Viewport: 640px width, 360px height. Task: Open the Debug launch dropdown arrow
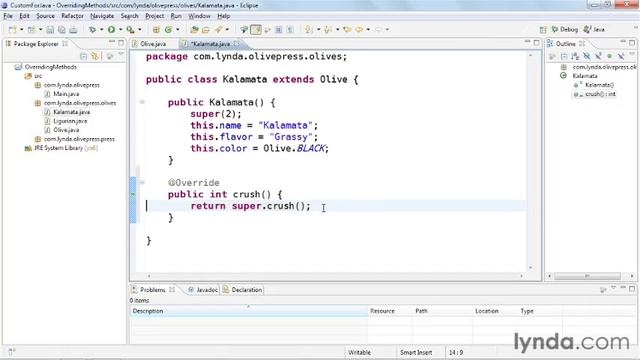click(101, 29)
